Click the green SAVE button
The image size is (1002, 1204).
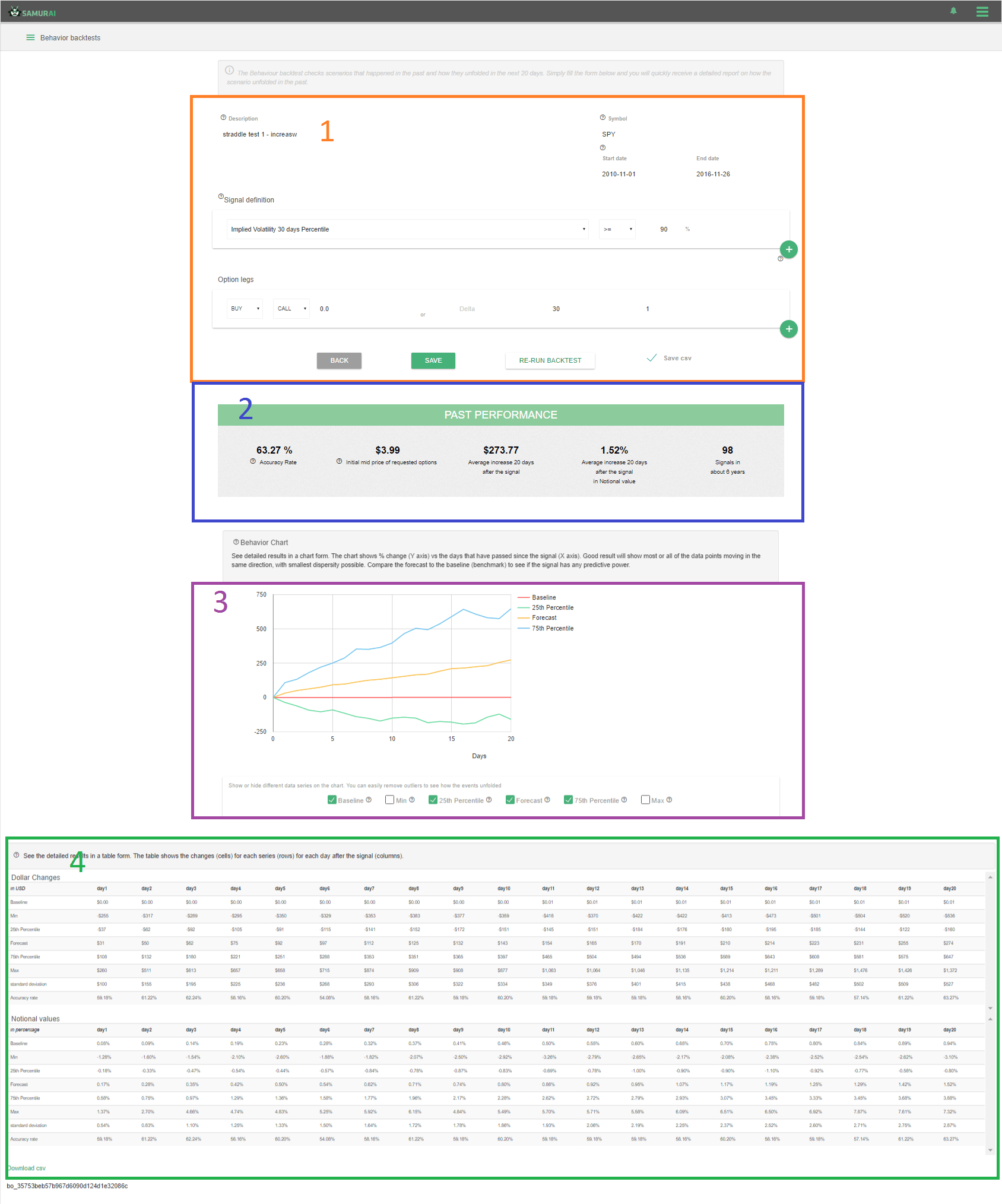pos(433,360)
